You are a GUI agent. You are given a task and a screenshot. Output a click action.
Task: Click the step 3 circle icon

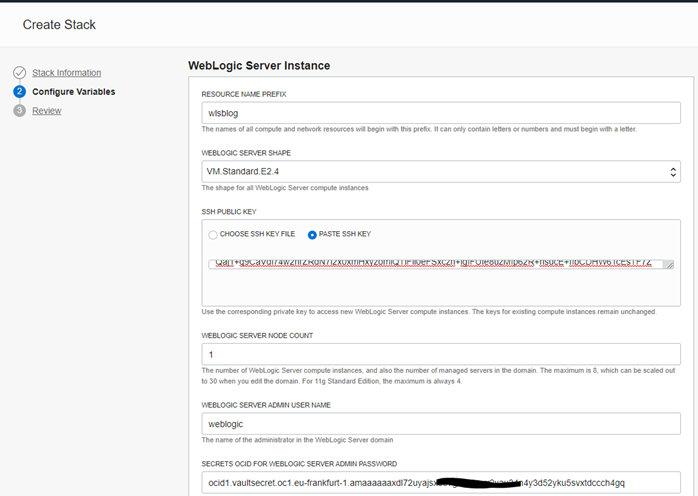(20, 110)
